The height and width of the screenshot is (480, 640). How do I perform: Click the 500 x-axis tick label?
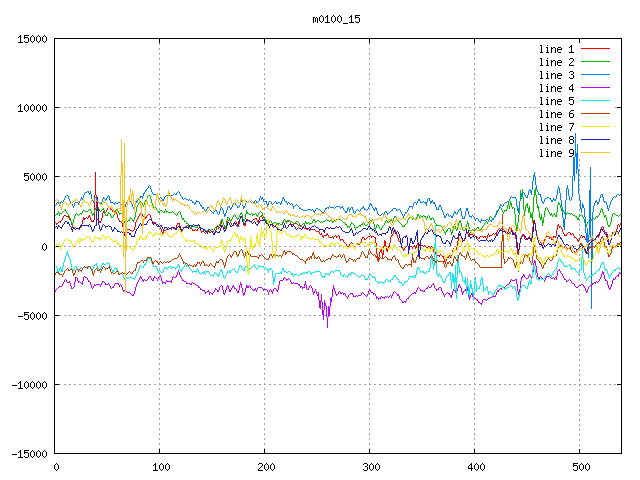580,467
